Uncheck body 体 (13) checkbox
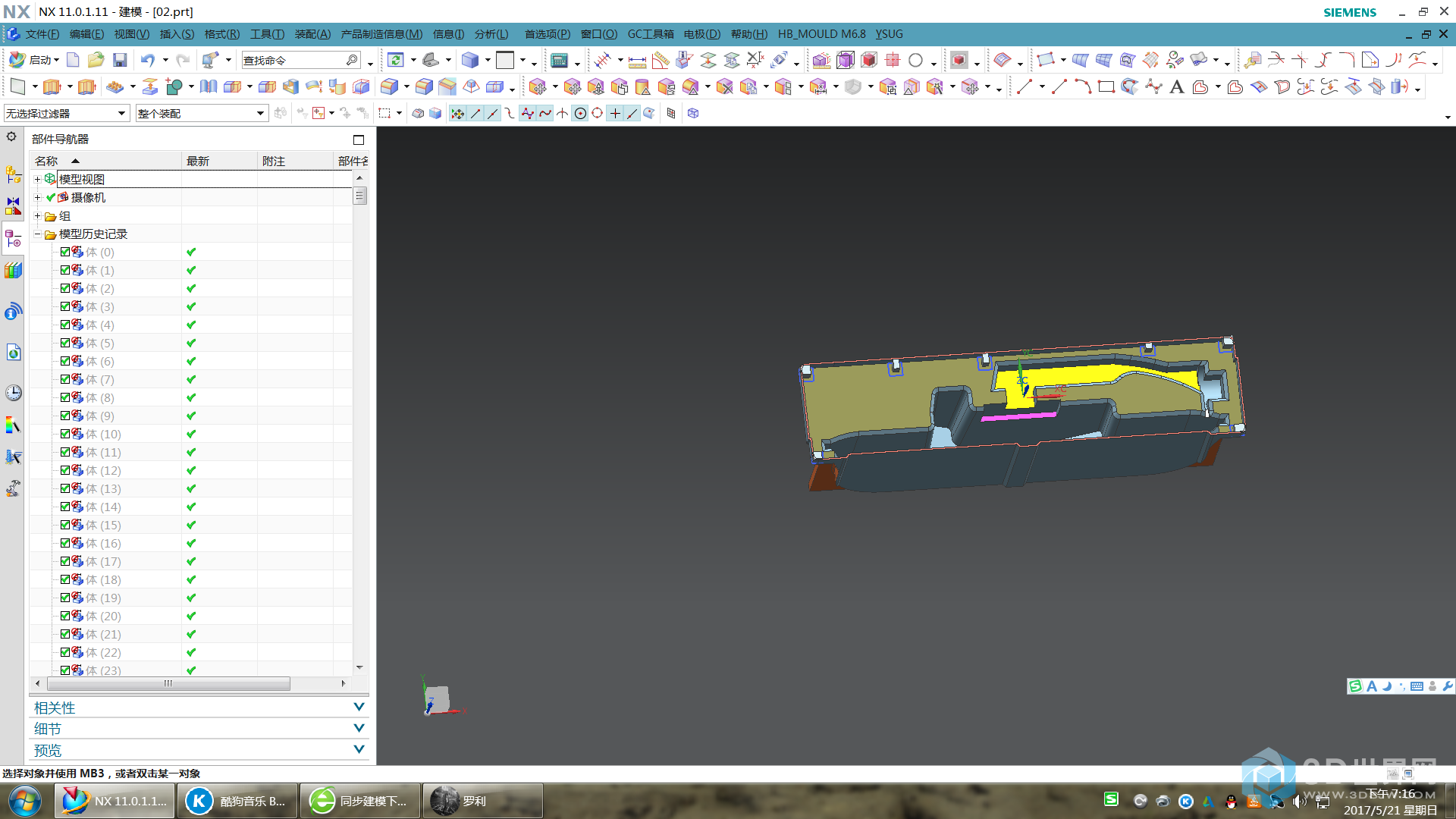 (x=65, y=488)
